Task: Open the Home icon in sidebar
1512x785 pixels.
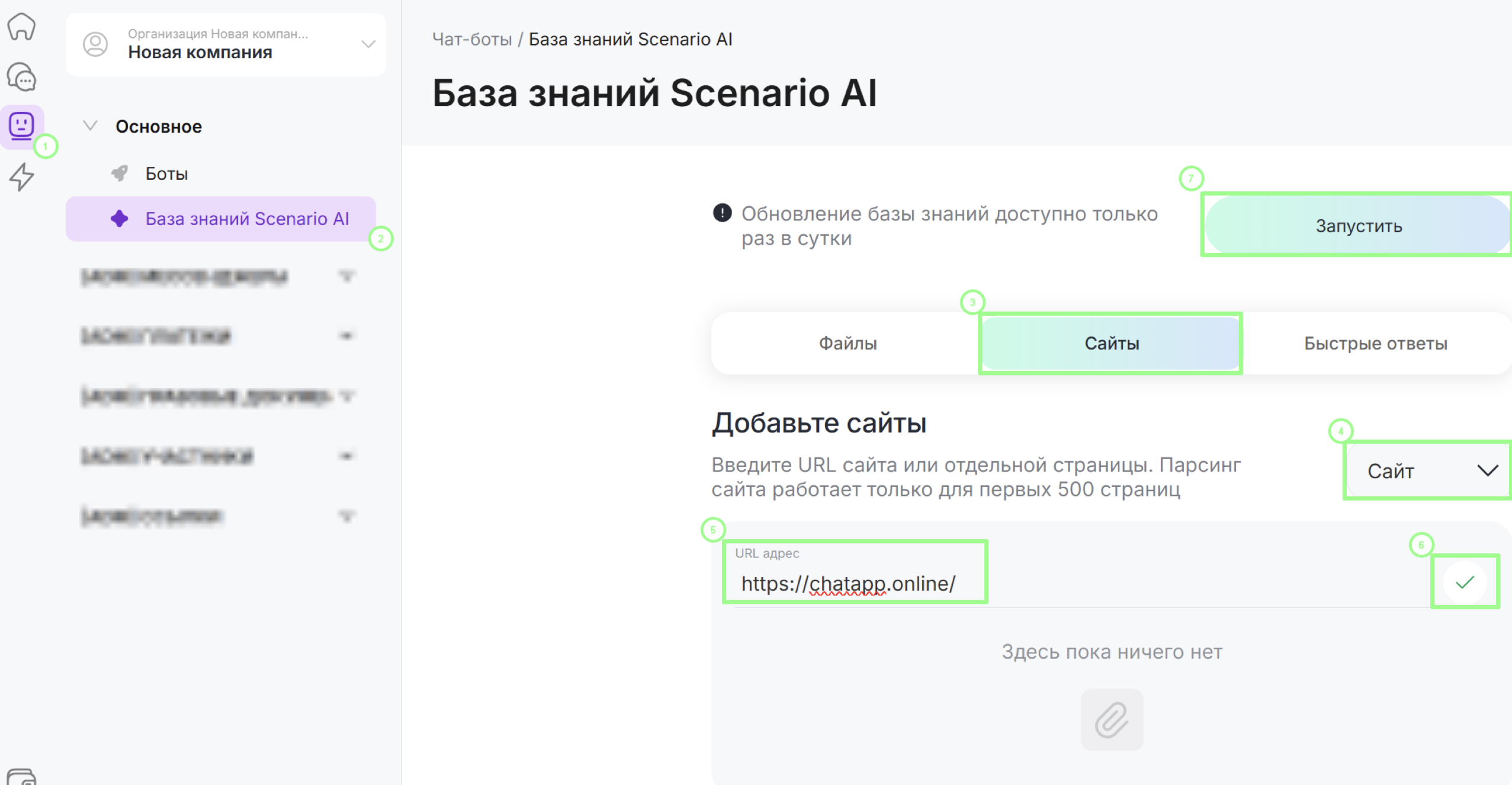Action: point(21,27)
